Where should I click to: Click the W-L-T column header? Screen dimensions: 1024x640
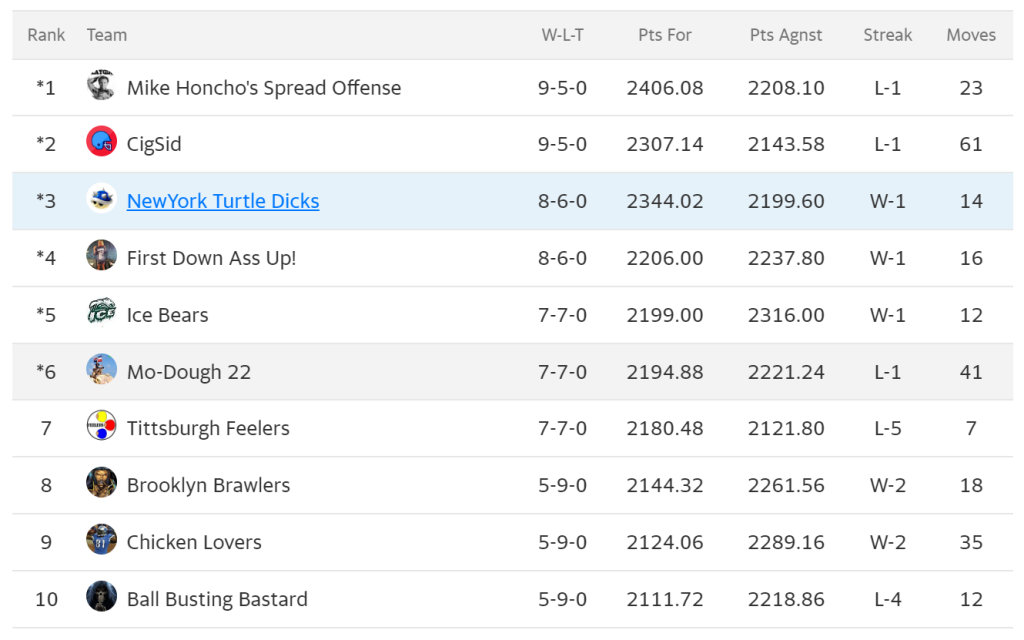pyautogui.click(x=562, y=35)
